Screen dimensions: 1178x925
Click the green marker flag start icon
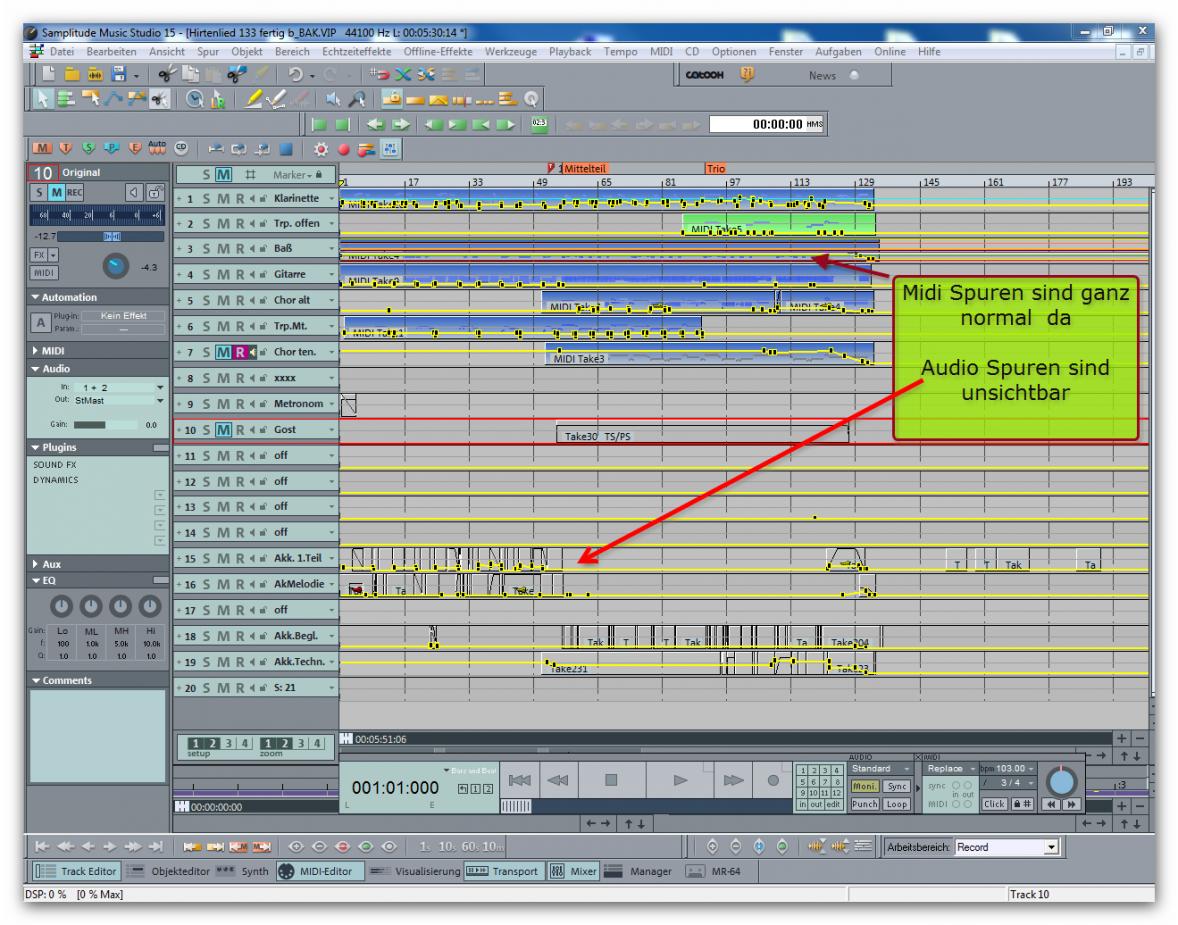point(319,125)
